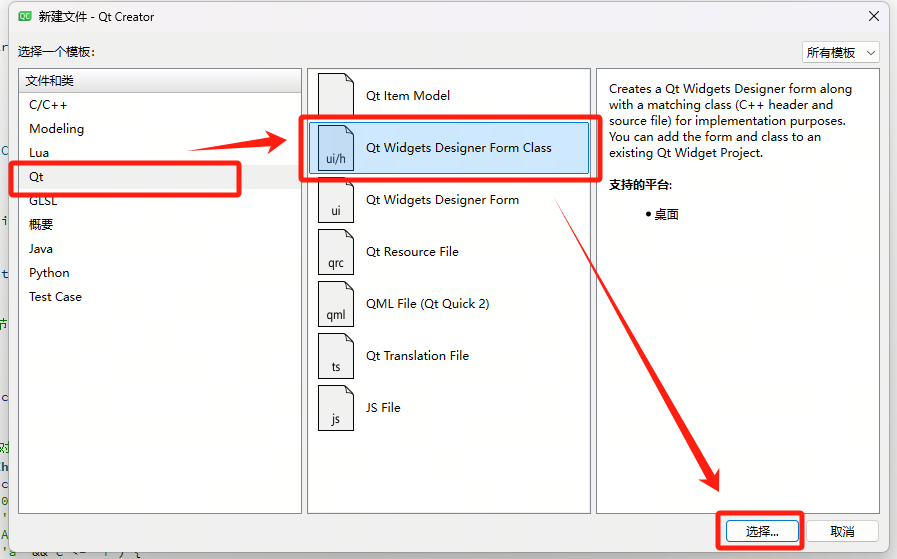Image resolution: width=897 pixels, height=559 pixels.
Task: Click the ui file icon
Action: [x=336, y=200]
